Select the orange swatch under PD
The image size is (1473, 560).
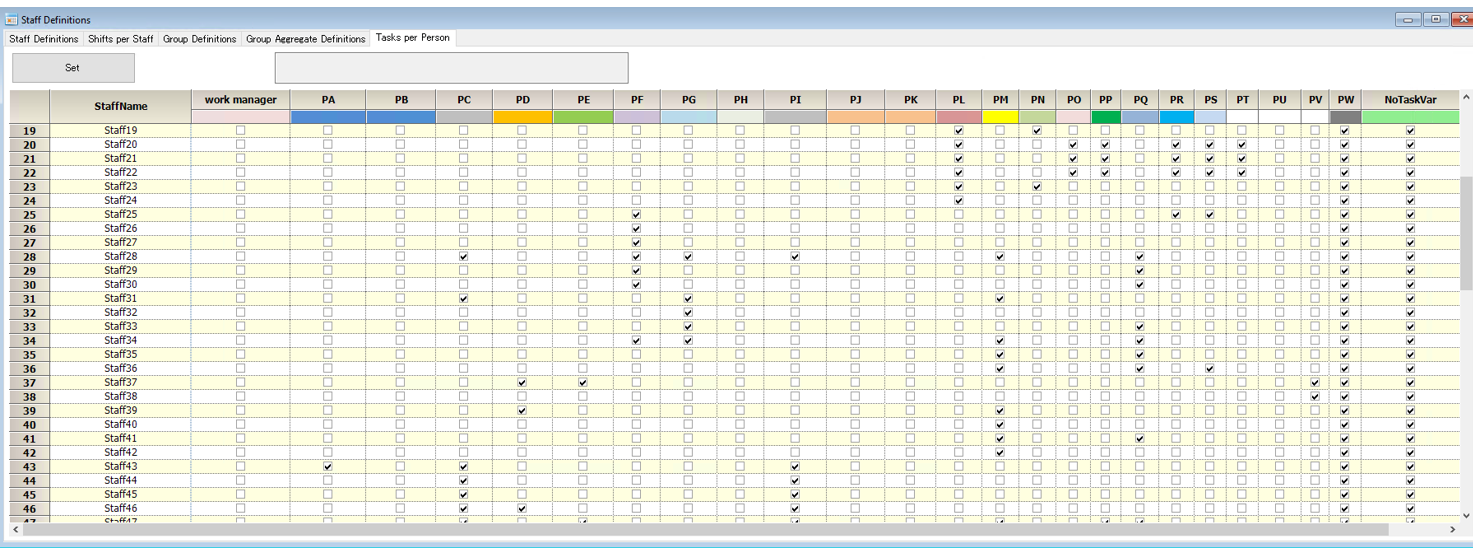(x=522, y=117)
